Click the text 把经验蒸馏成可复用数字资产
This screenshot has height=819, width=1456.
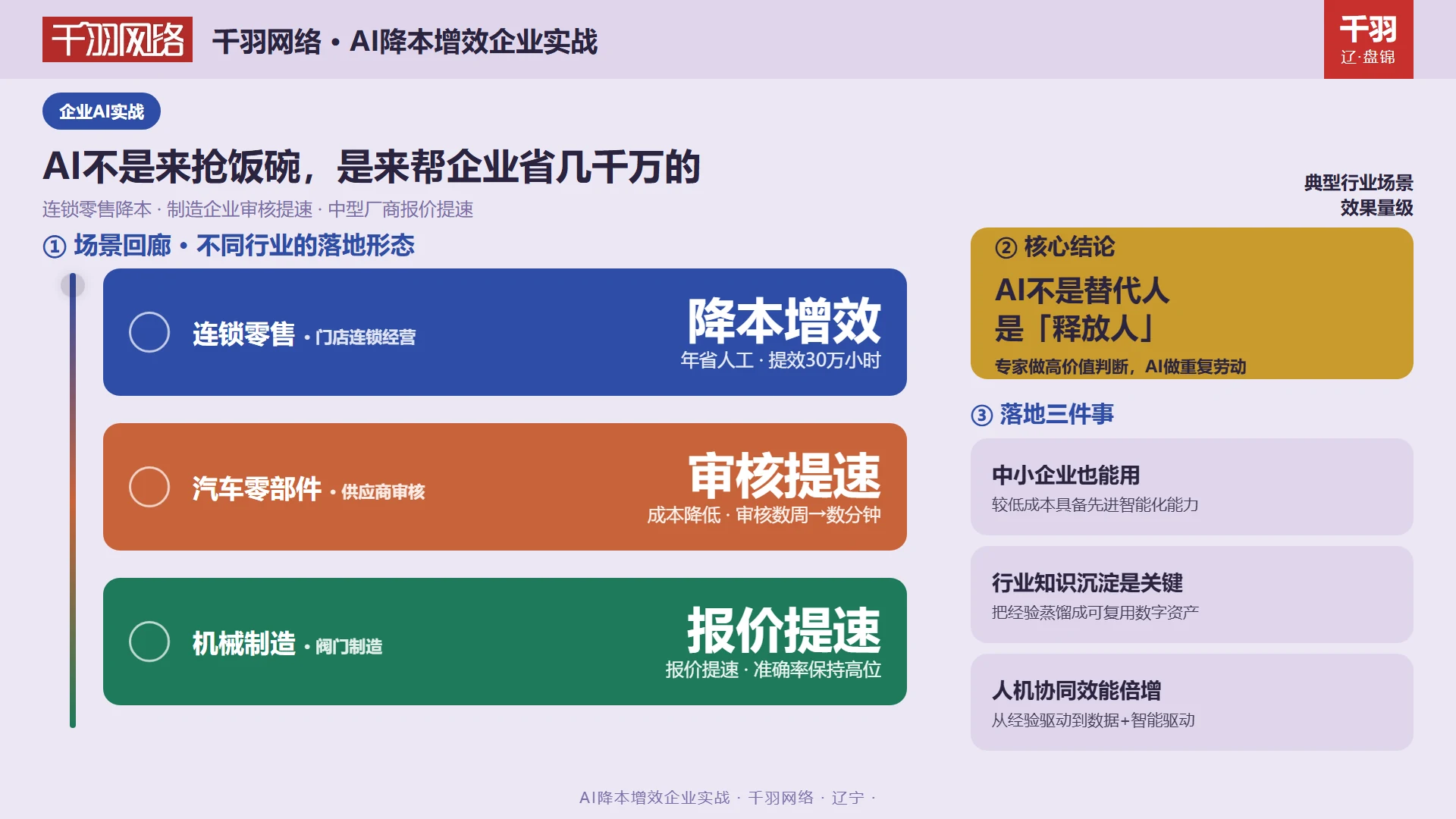coord(1095,612)
